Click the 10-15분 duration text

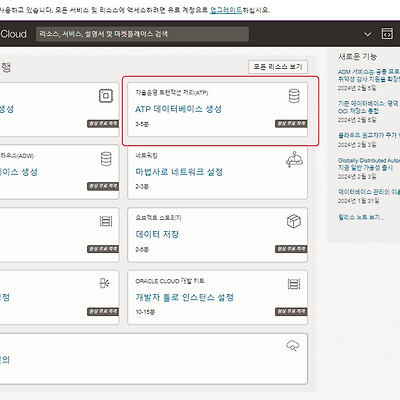click(145, 312)
